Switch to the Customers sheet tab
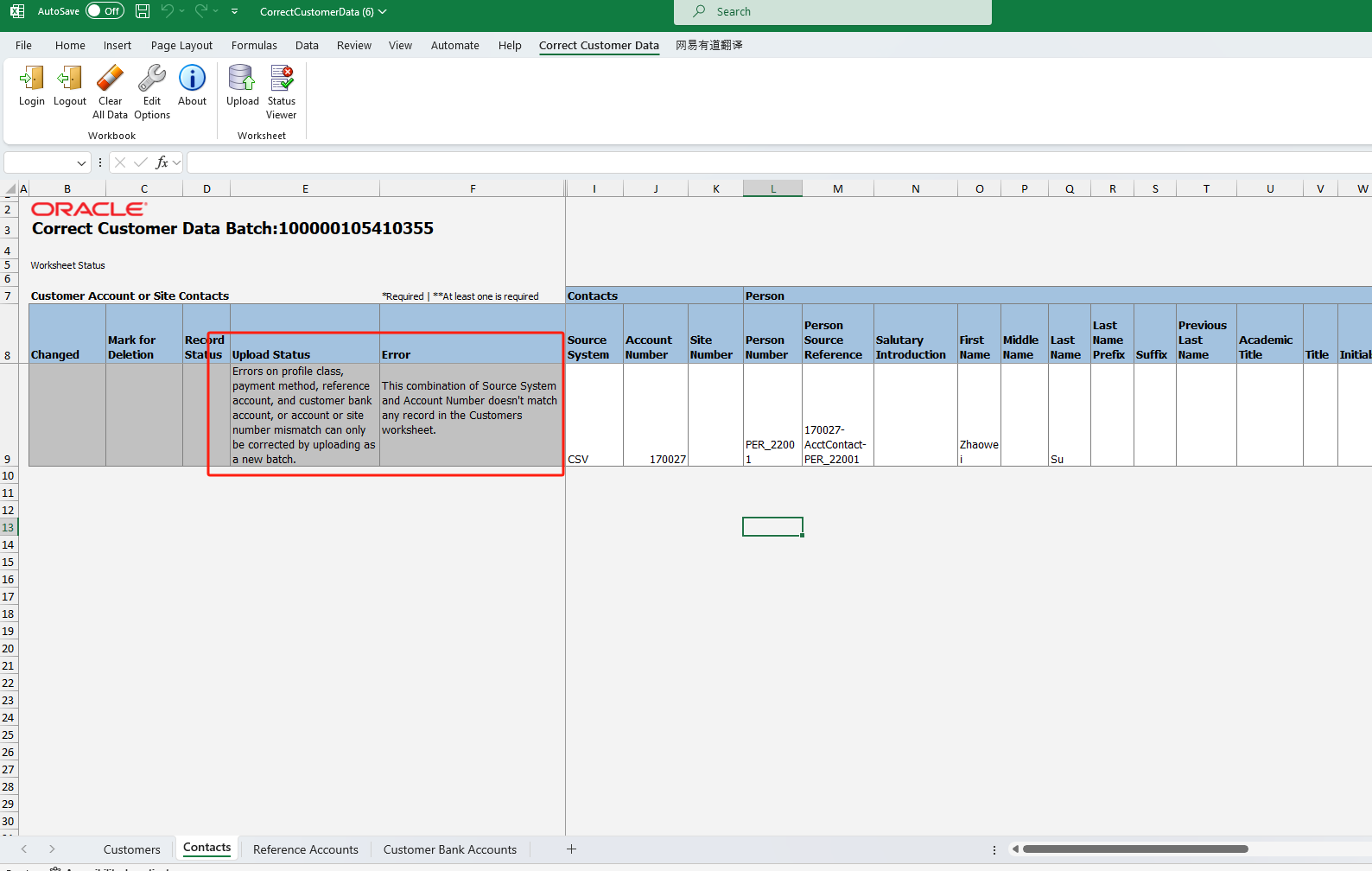The image size is (1372, 871). click(x=132, y=849)
